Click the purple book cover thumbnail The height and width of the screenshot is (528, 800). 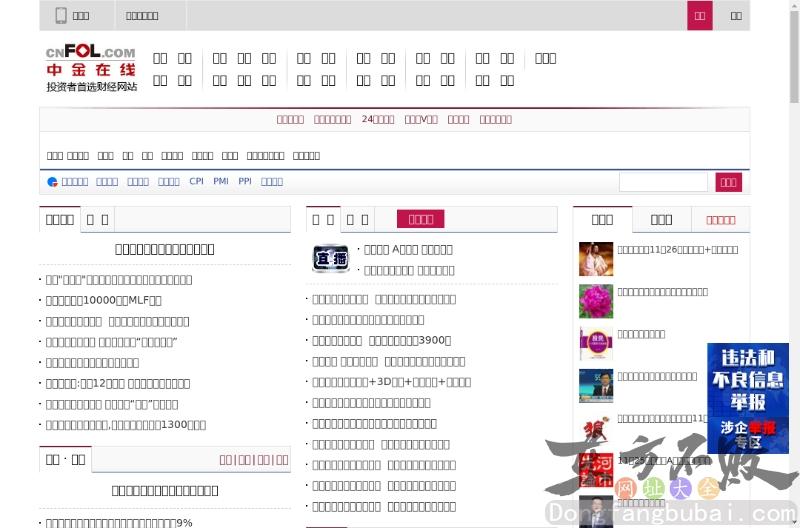(x=596, y=343)
